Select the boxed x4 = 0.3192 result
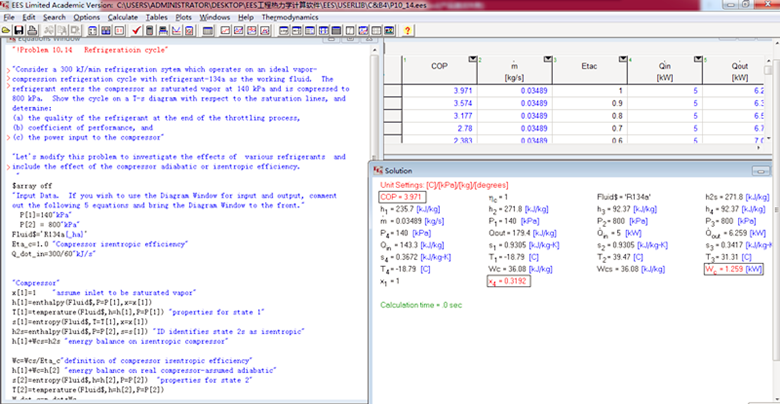Viewport: 780px width, 404px height. click(509, 281)
